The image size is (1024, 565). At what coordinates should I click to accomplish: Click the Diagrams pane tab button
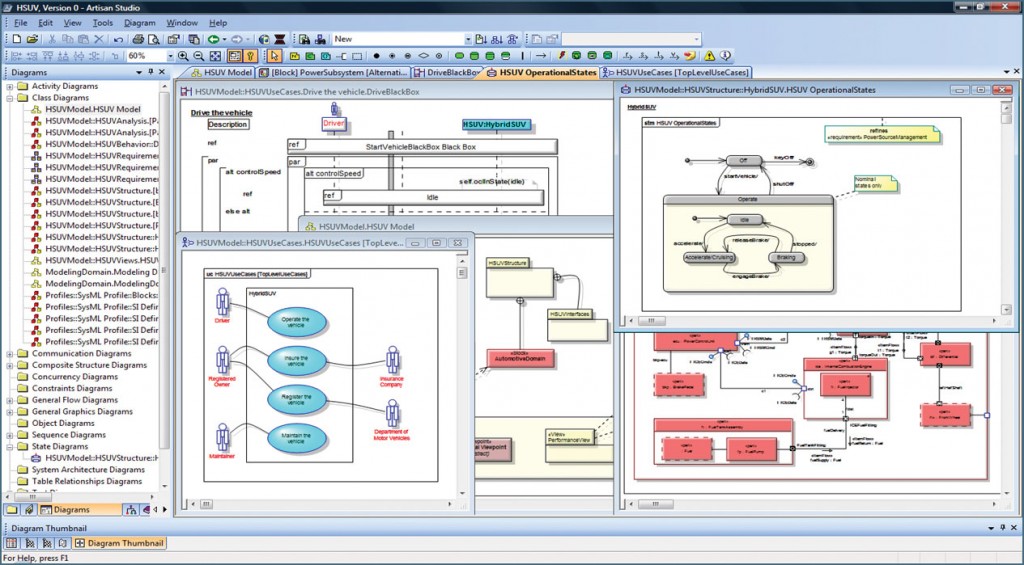[80, 509]
